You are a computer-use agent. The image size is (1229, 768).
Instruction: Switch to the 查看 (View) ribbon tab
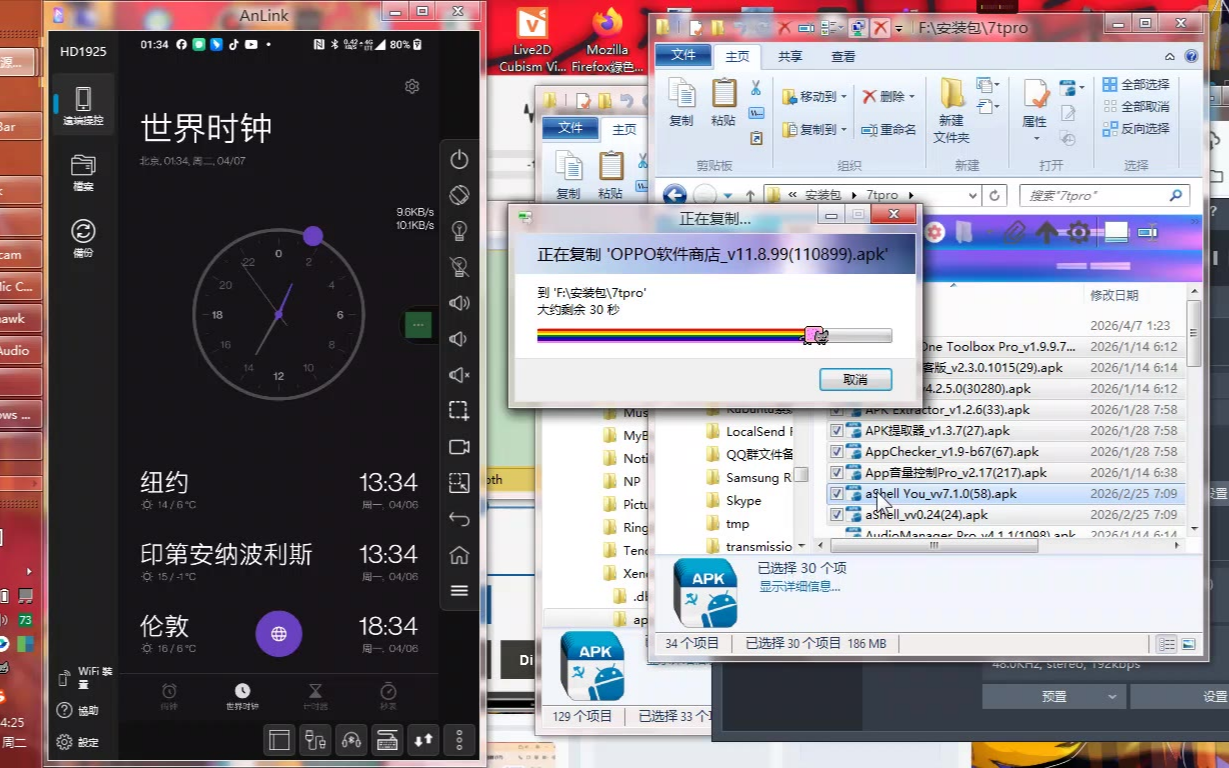(843, 57)
